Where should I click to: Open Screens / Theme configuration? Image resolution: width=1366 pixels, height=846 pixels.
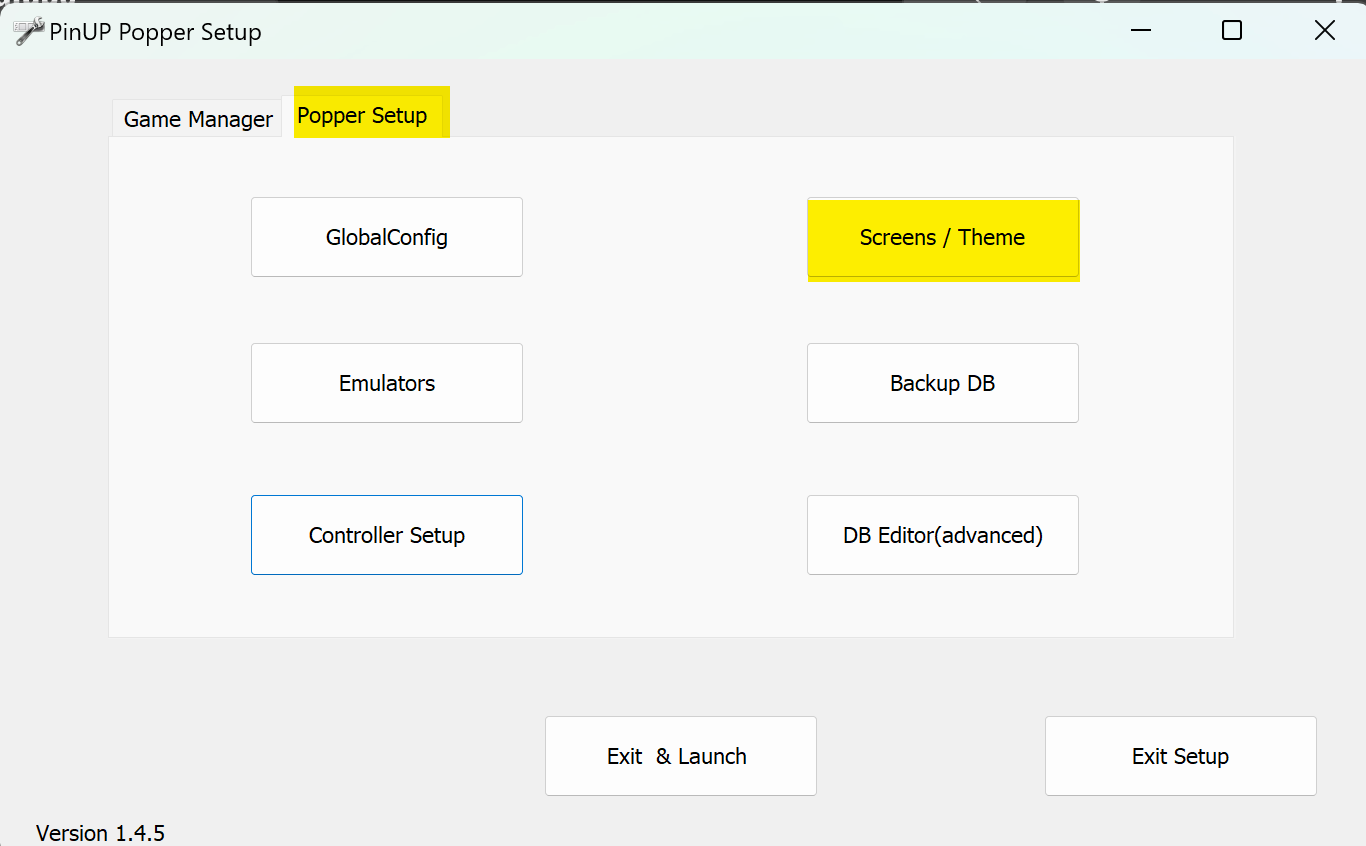(942, 237)
